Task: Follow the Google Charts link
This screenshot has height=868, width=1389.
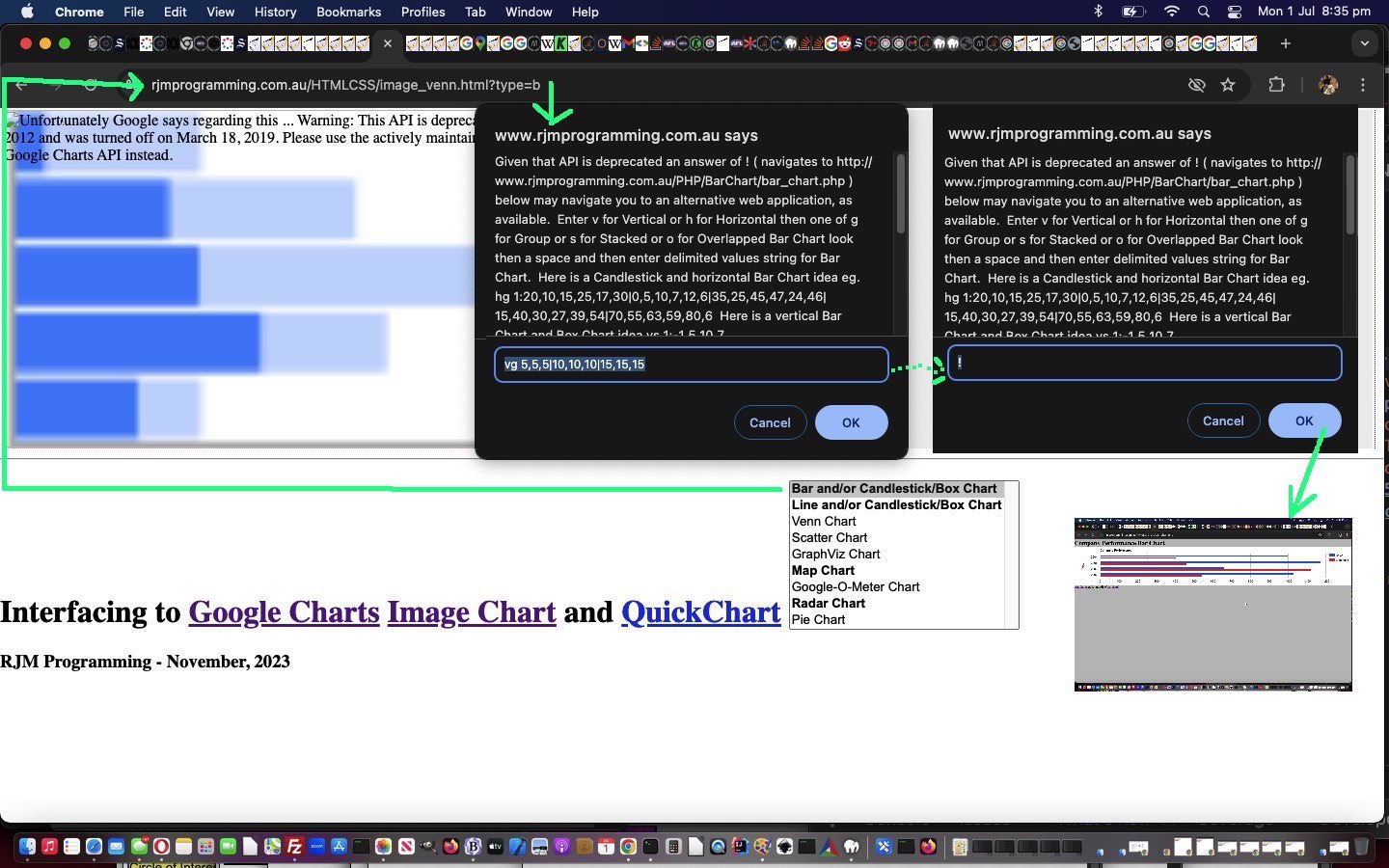Action: pyautogui.click(x=284, y=612)
